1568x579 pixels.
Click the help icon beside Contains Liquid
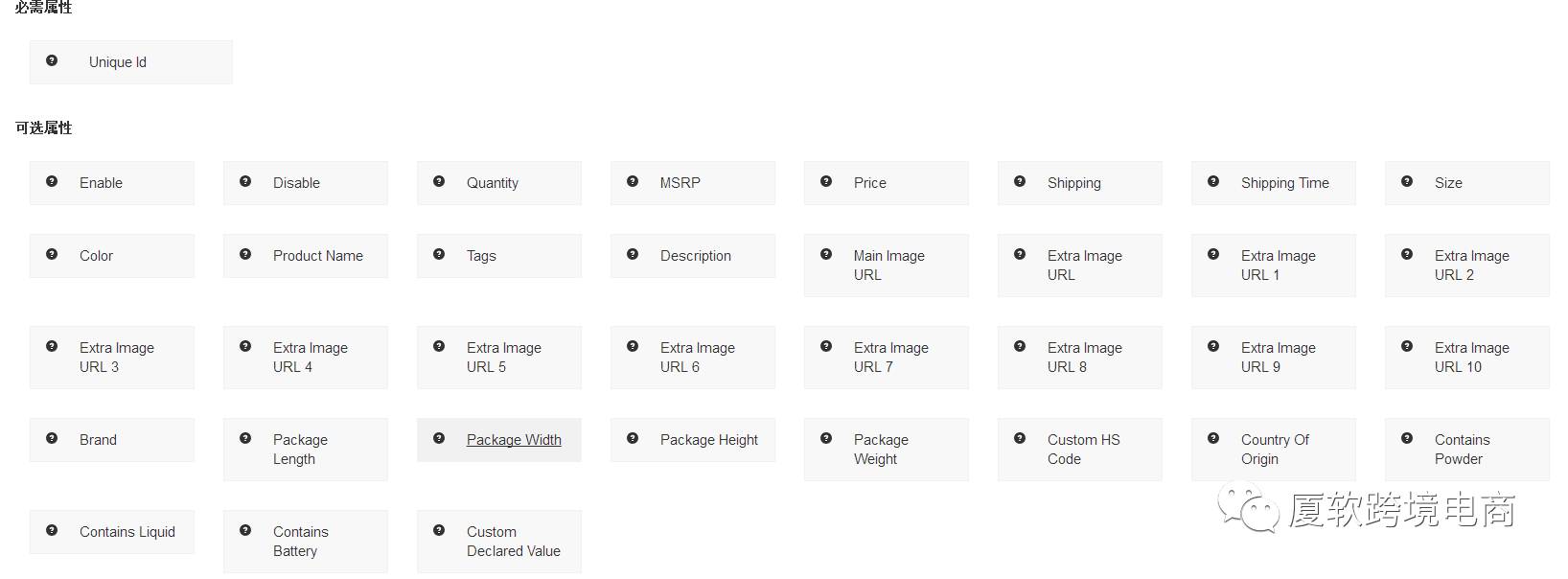point(52,530)
